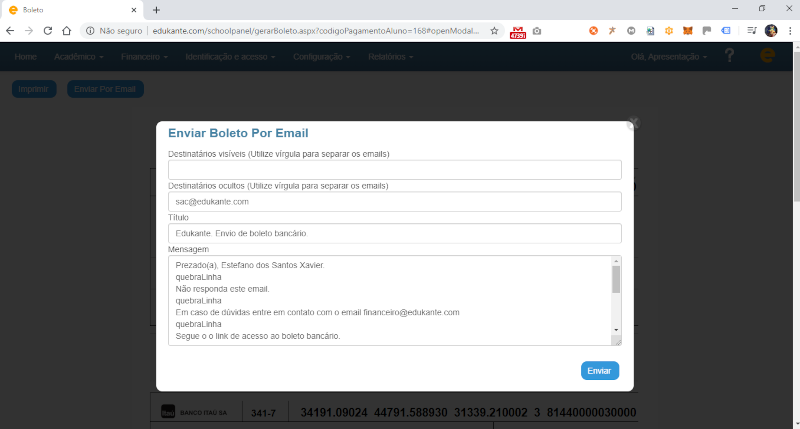
Task: Click the camera screenshot extension icon
Action: pyautogui.click(x=537, y=31)
